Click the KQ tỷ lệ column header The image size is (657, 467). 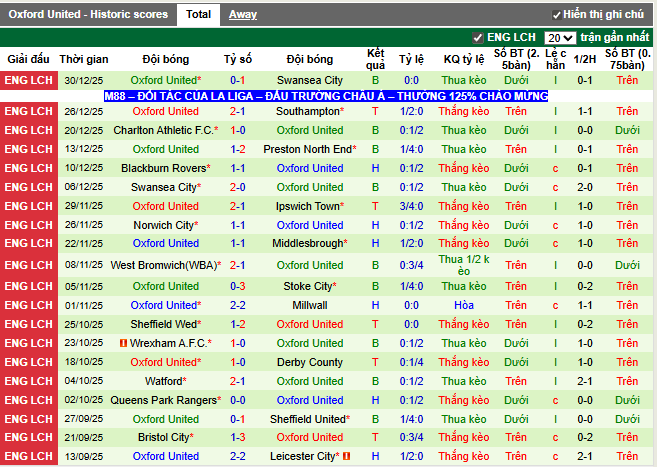click(x=464, y=59)
